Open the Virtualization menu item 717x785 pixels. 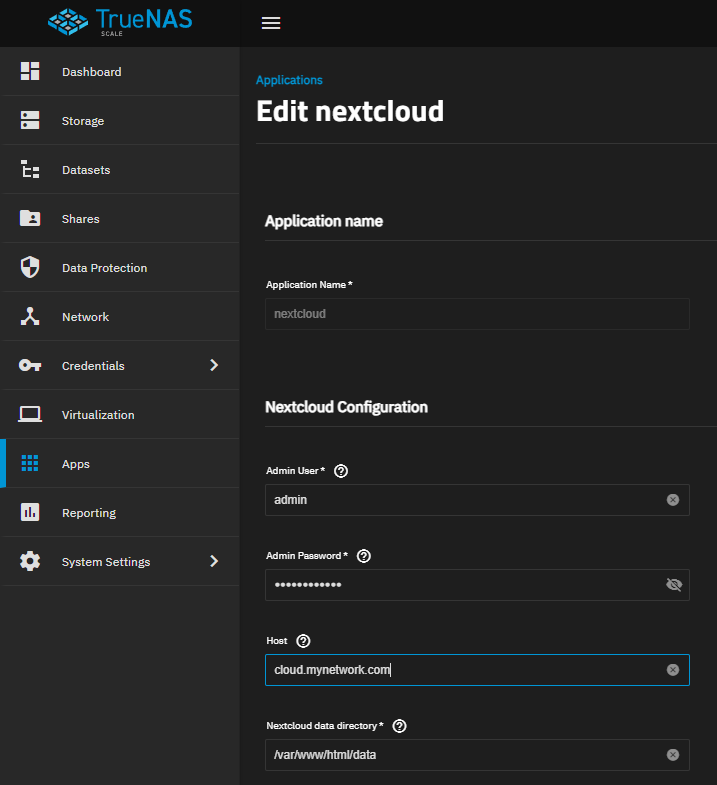tap(120, 415)
